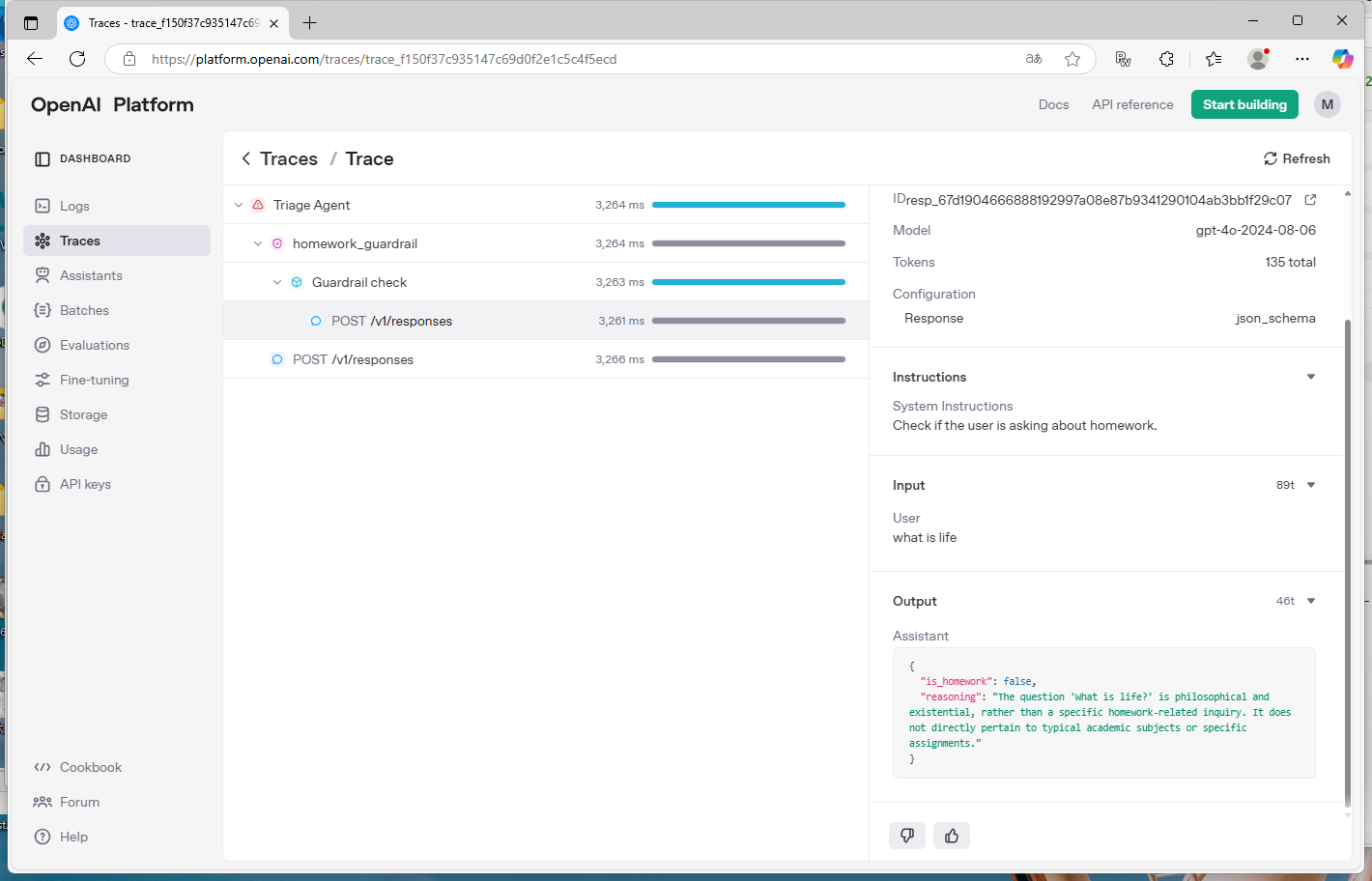Open a new browser tab
Screen dimensions: 1372x881
pos(309,22)
